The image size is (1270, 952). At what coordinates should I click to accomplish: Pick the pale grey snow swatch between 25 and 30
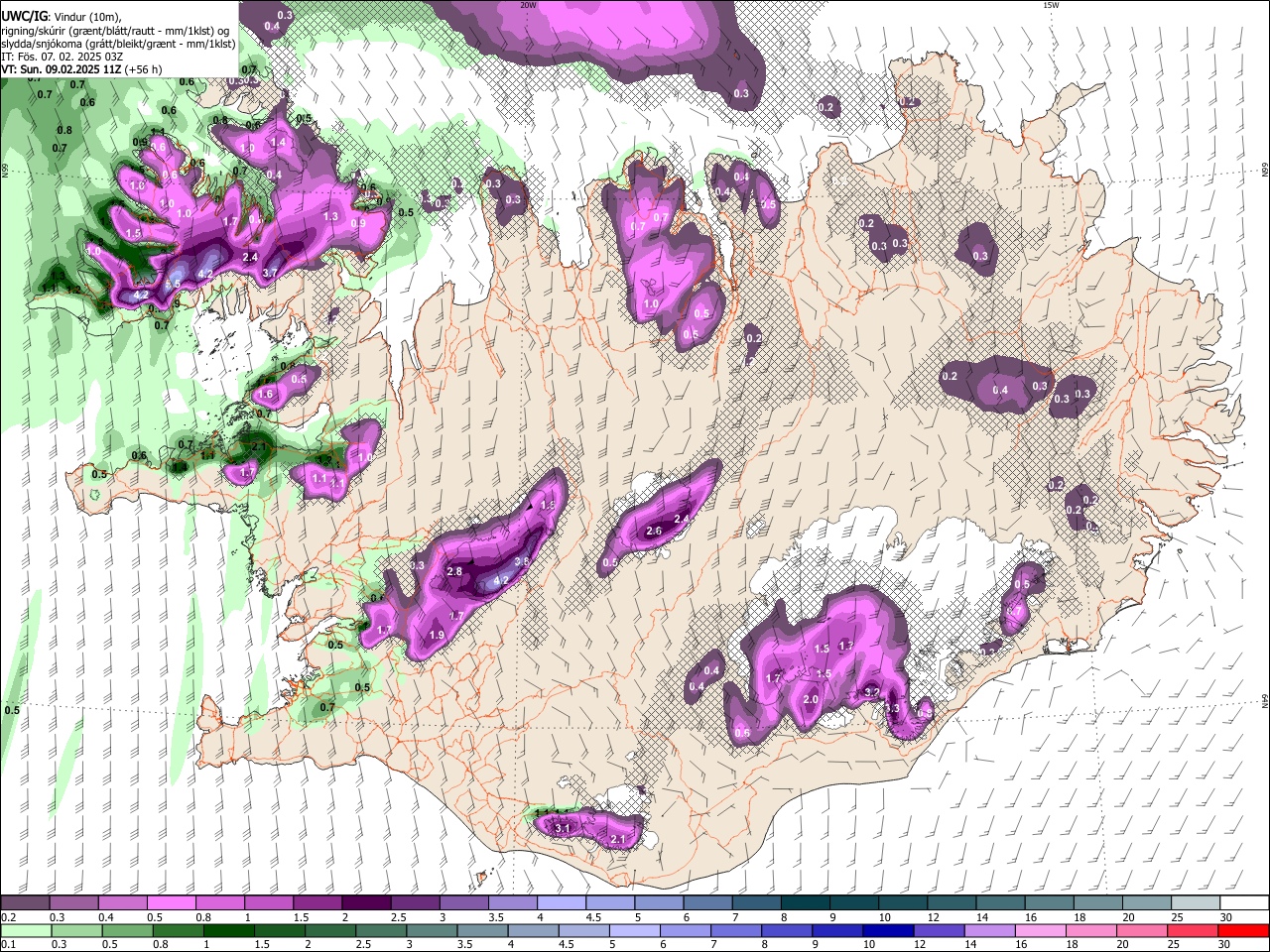[1197, 902]
